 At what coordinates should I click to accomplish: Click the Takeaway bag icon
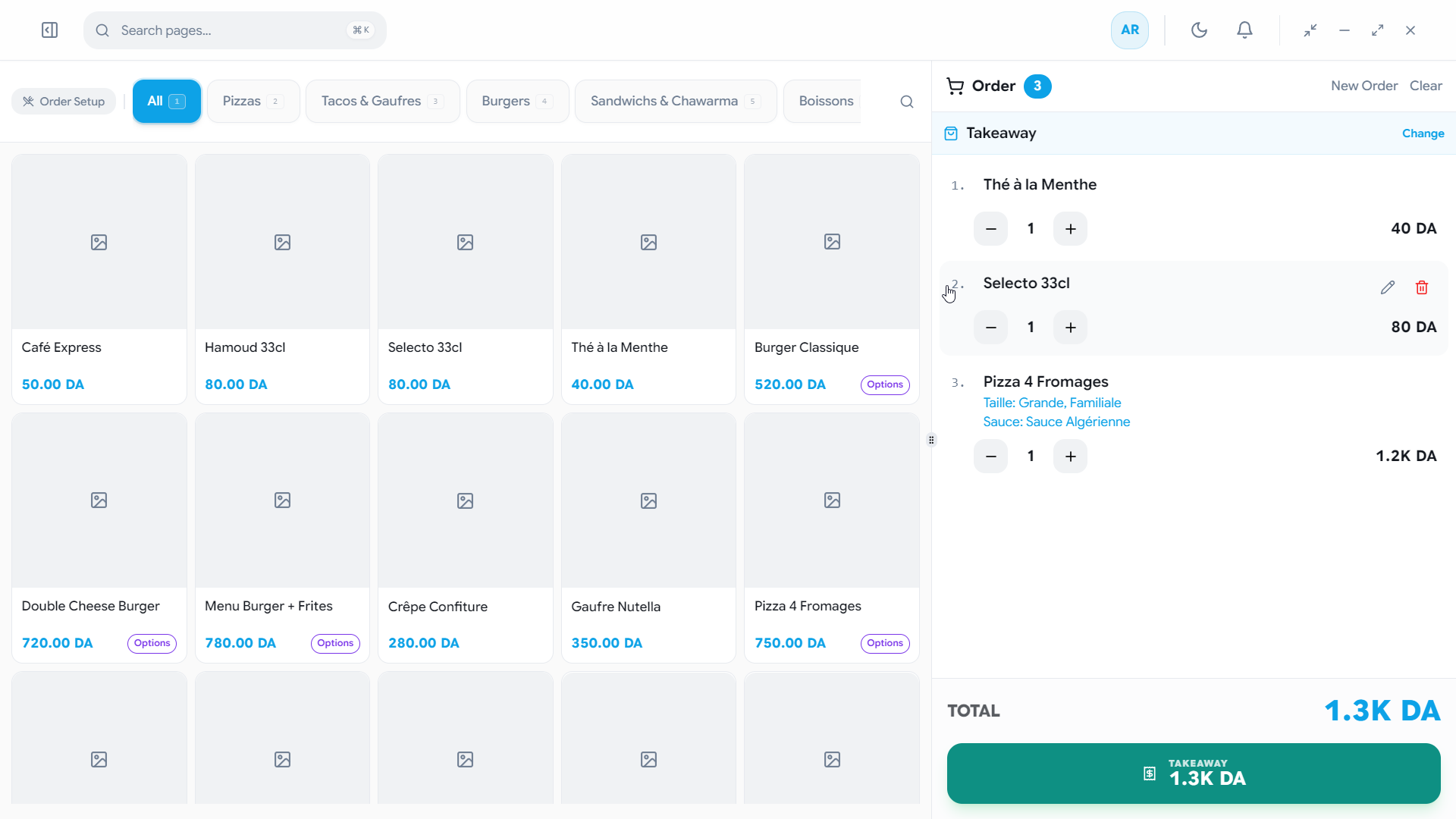pyautogui.click(x=951, y=133)
